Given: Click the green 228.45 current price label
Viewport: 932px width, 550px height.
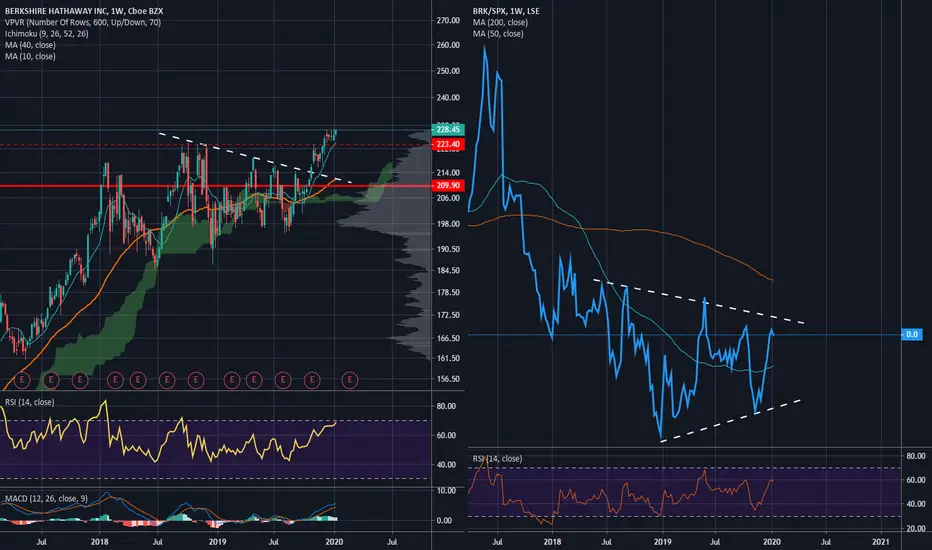Looking at the screenshot, I should tap(448, 129).
